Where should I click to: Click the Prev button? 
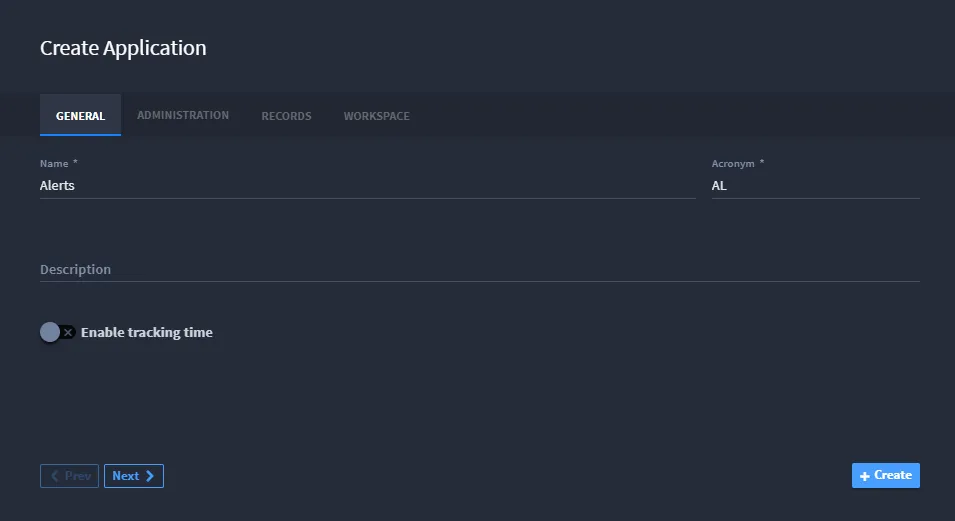[69, 476]
